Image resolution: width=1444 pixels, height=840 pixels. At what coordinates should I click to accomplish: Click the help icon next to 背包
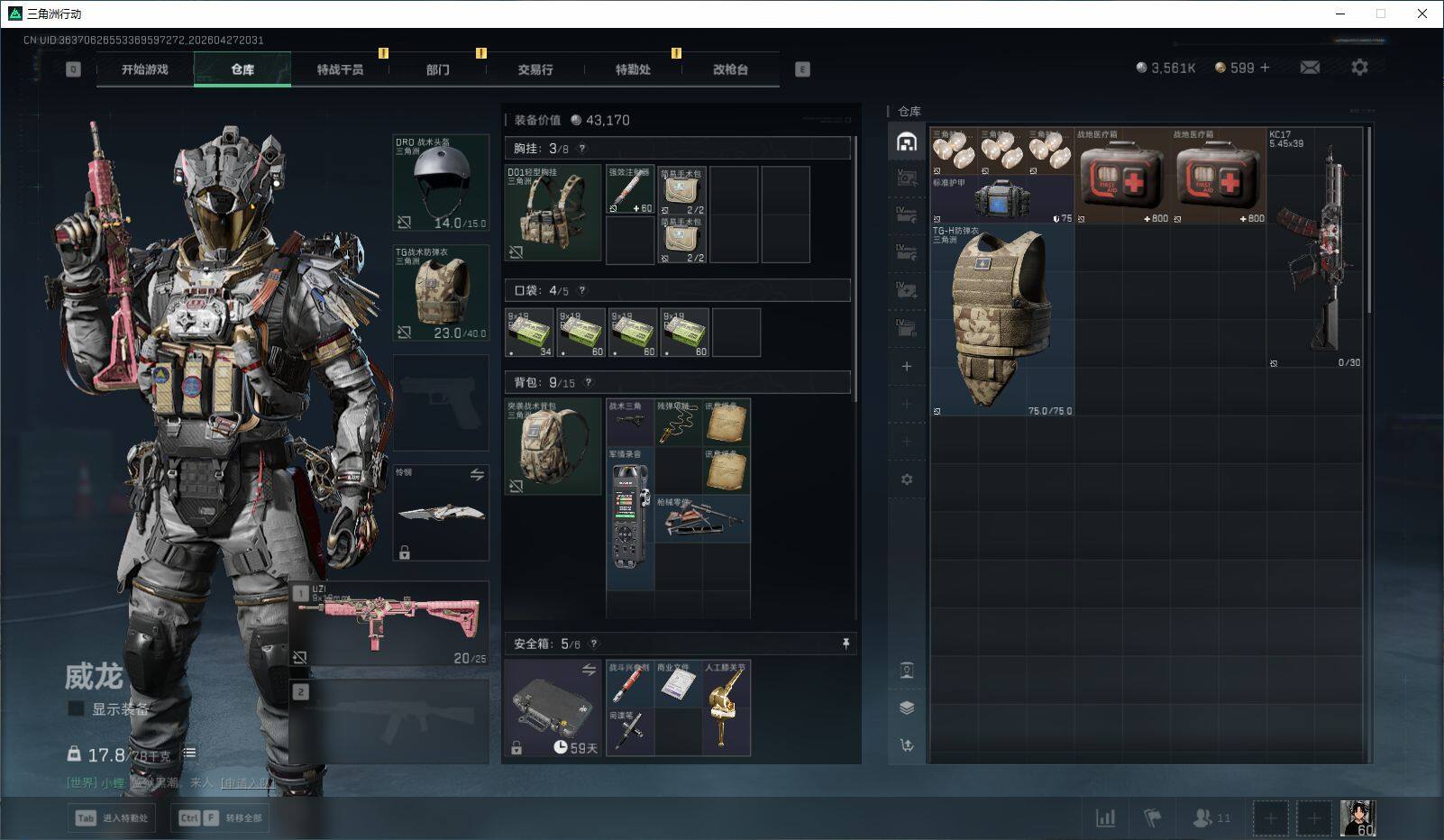coord(588,382)
